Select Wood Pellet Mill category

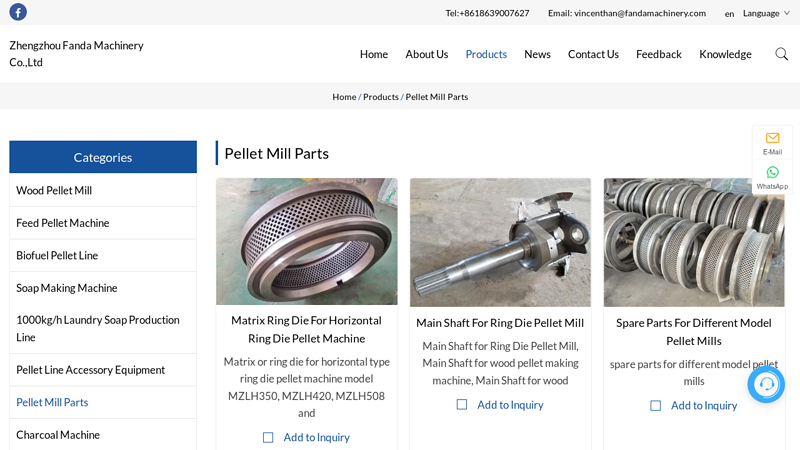[103, 190]
